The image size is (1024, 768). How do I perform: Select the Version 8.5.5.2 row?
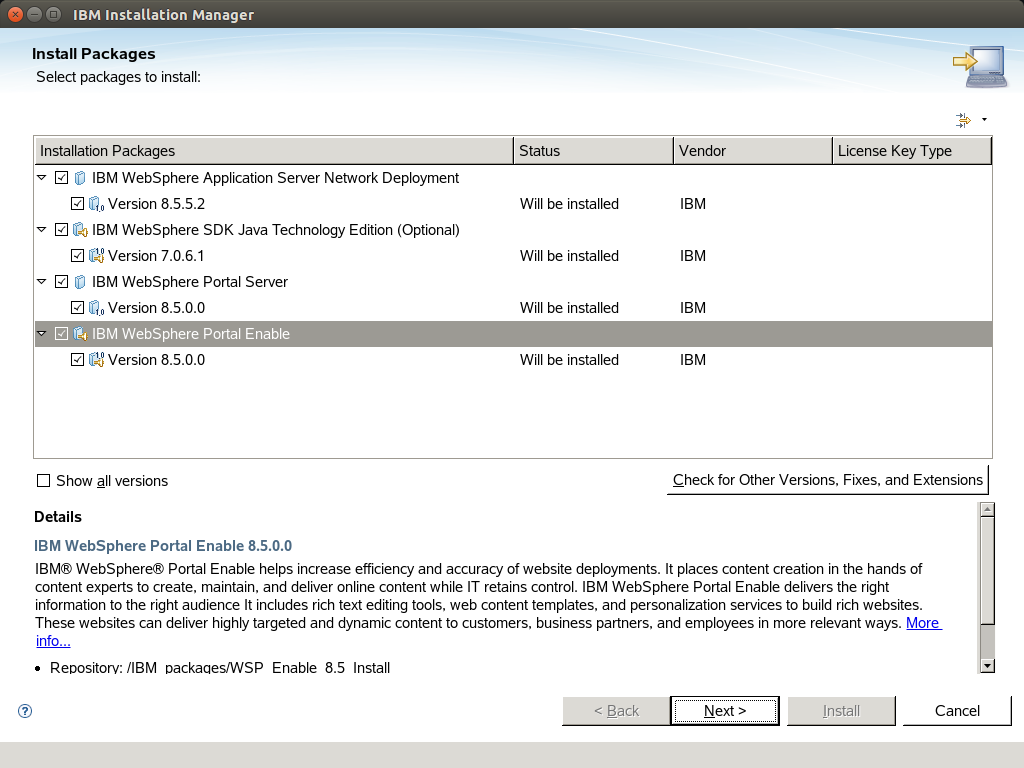click(513, 204)
